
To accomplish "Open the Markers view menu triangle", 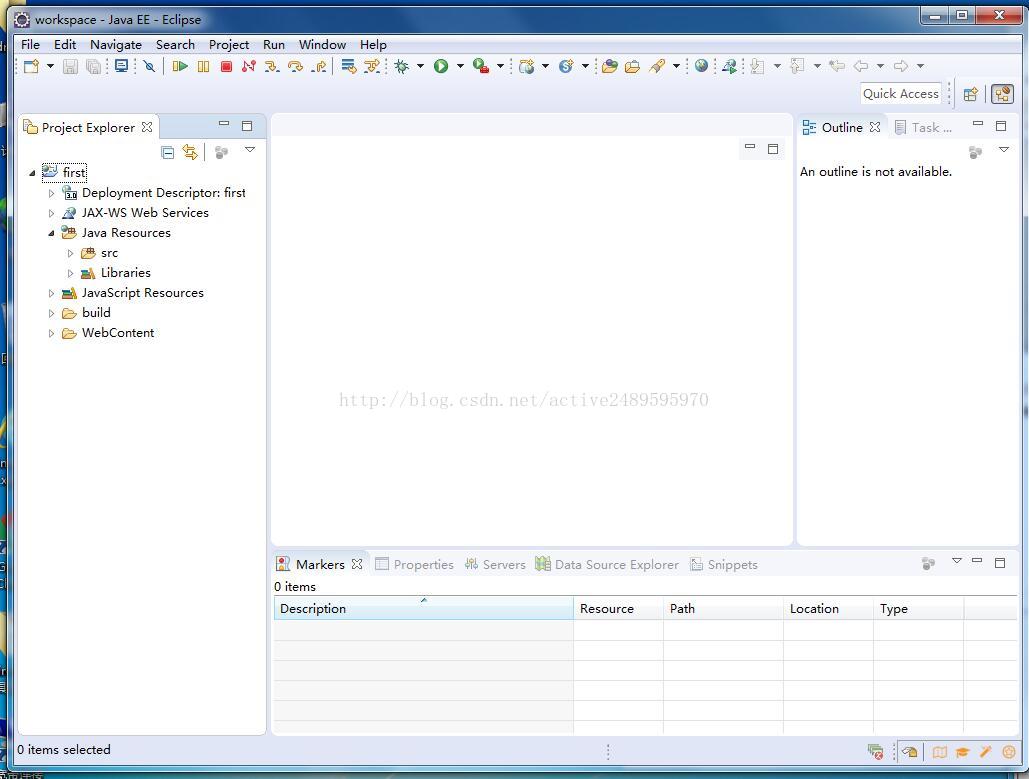I will [x=957, y=561].
